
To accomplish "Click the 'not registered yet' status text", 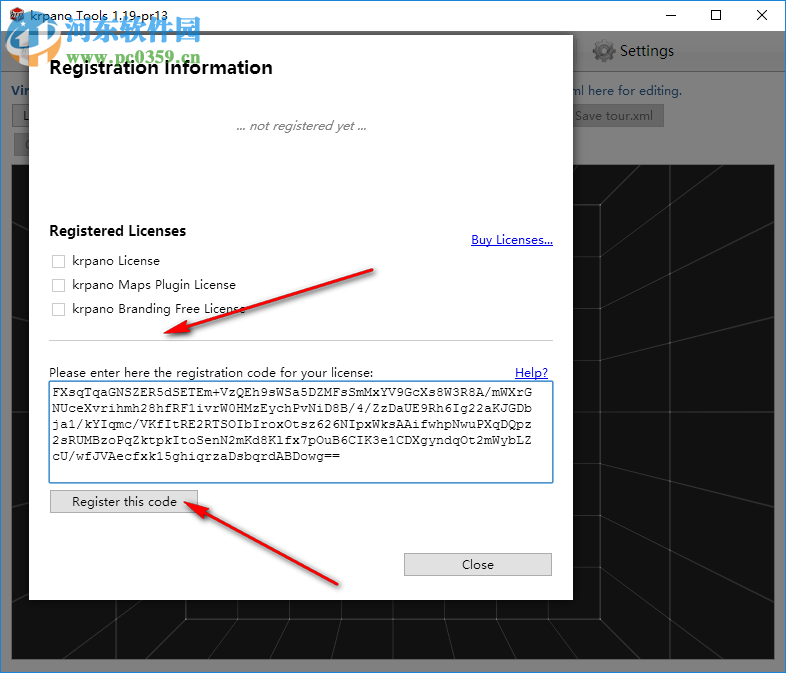I will click(301, 126).
